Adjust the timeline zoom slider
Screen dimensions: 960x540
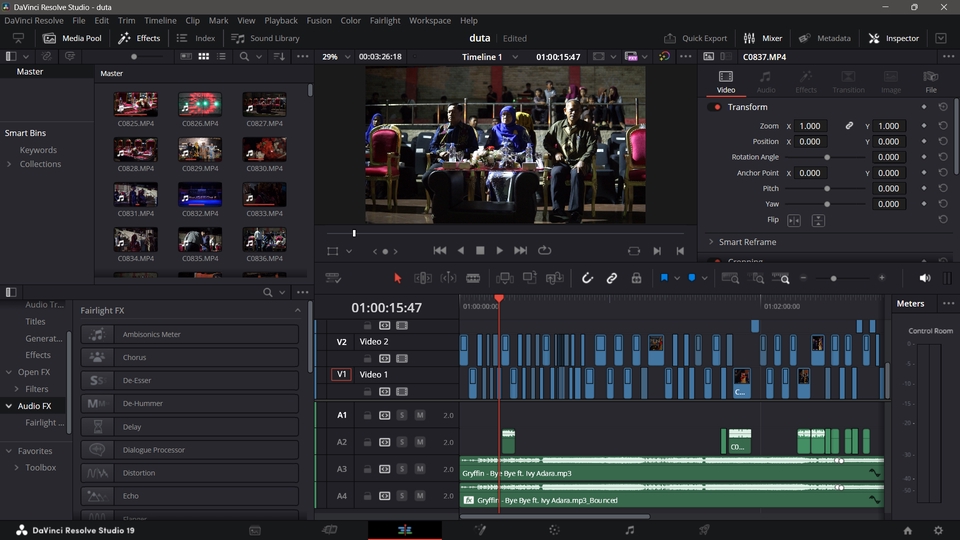(x=833, y=279)
